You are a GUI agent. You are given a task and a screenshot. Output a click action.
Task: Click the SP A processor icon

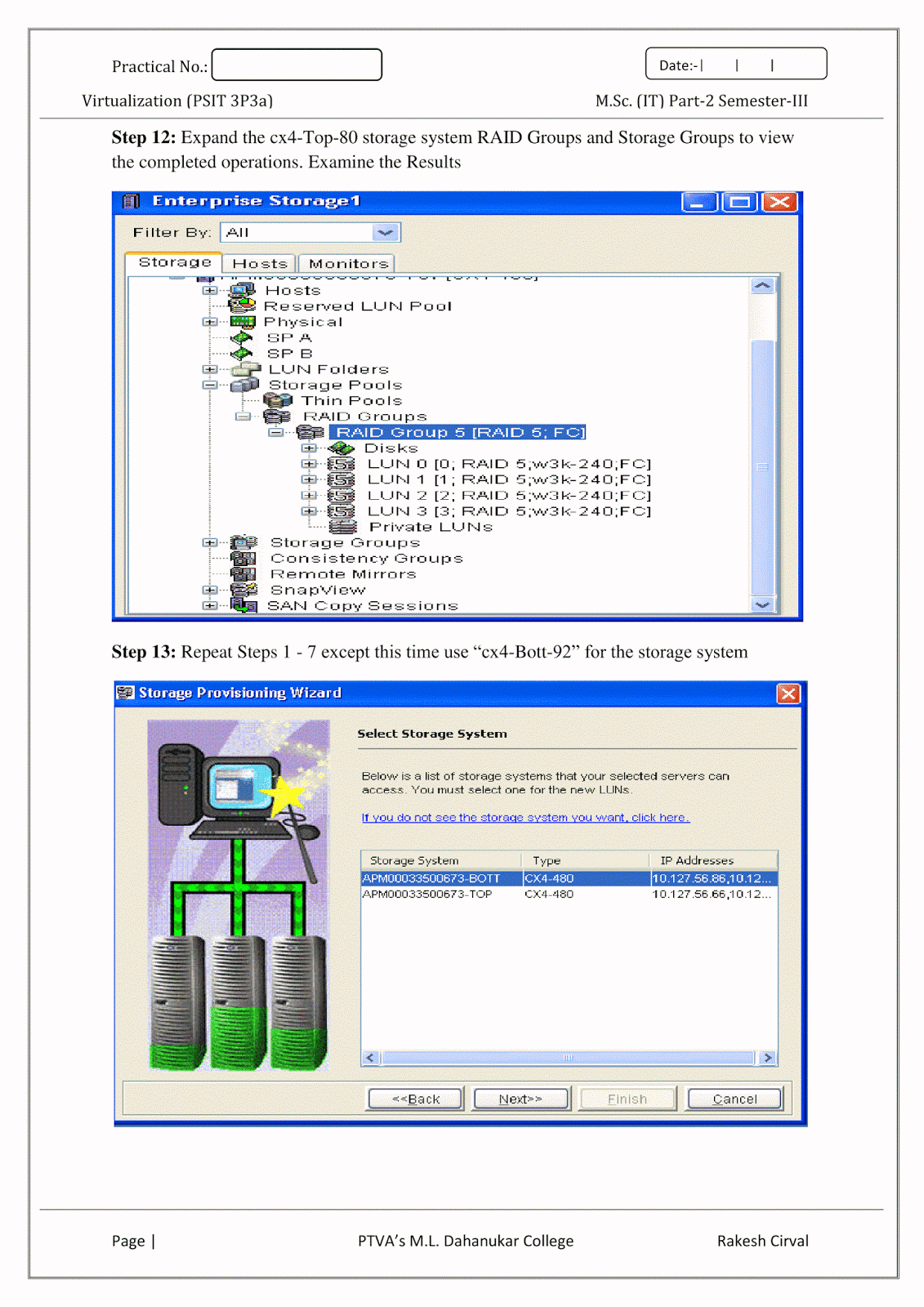[242, 337]
